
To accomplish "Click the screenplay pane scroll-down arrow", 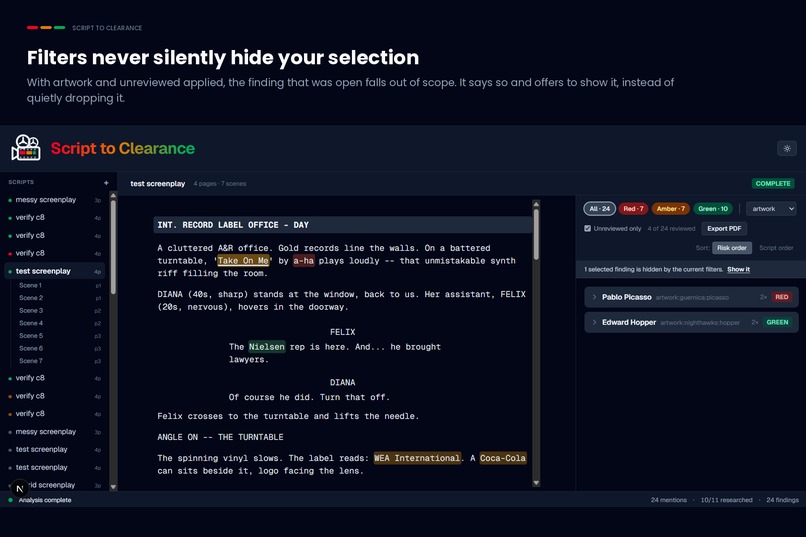I will [x=536, y=483].
